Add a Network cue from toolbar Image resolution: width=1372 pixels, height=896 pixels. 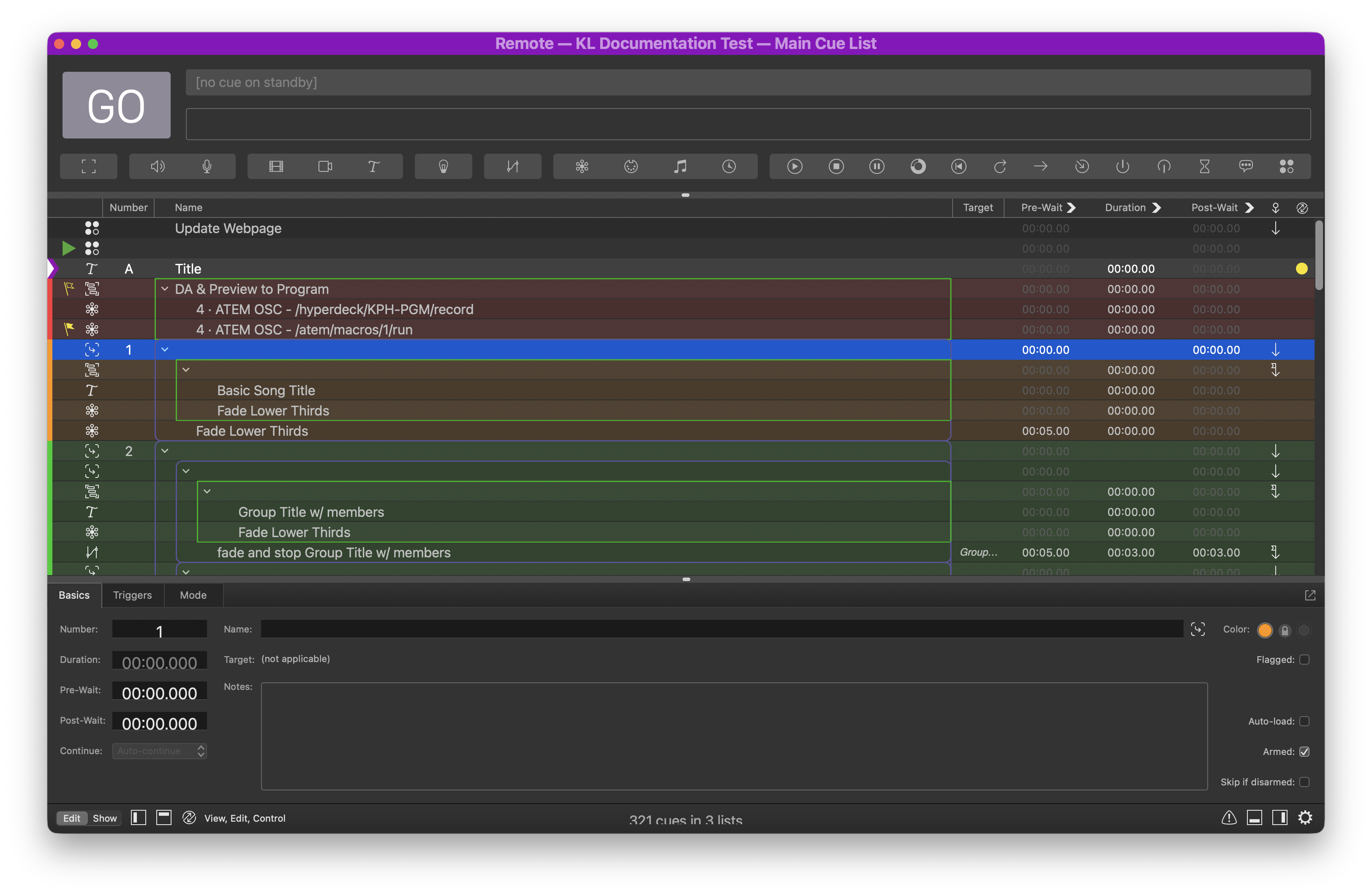(x=582, y=166)
